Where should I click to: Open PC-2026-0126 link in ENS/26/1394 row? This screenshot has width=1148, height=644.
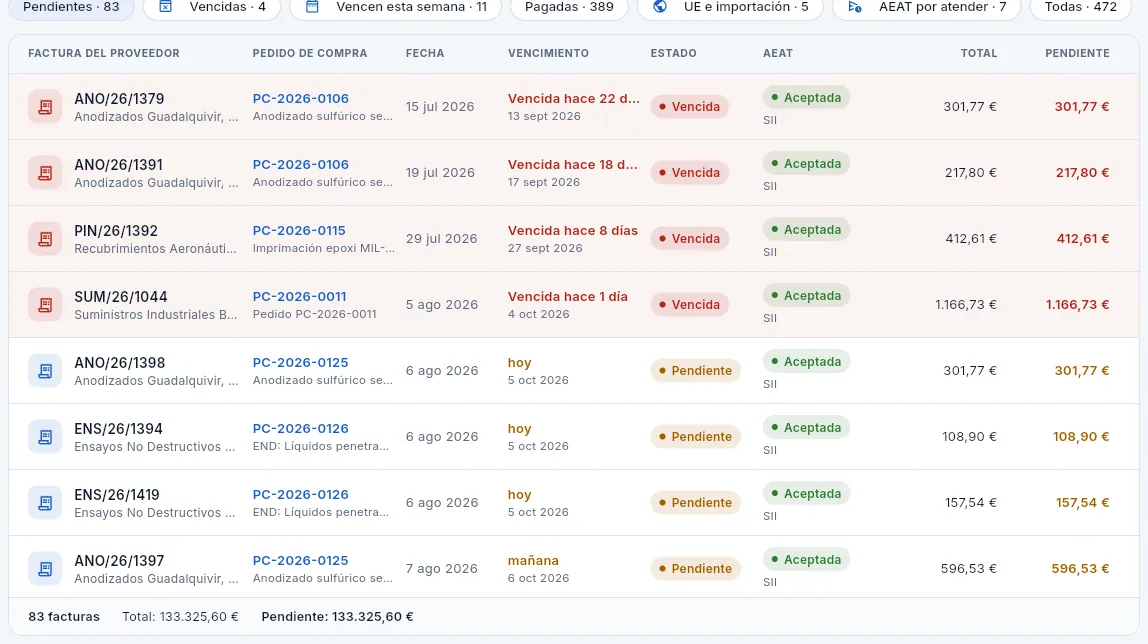coord(300,429)
